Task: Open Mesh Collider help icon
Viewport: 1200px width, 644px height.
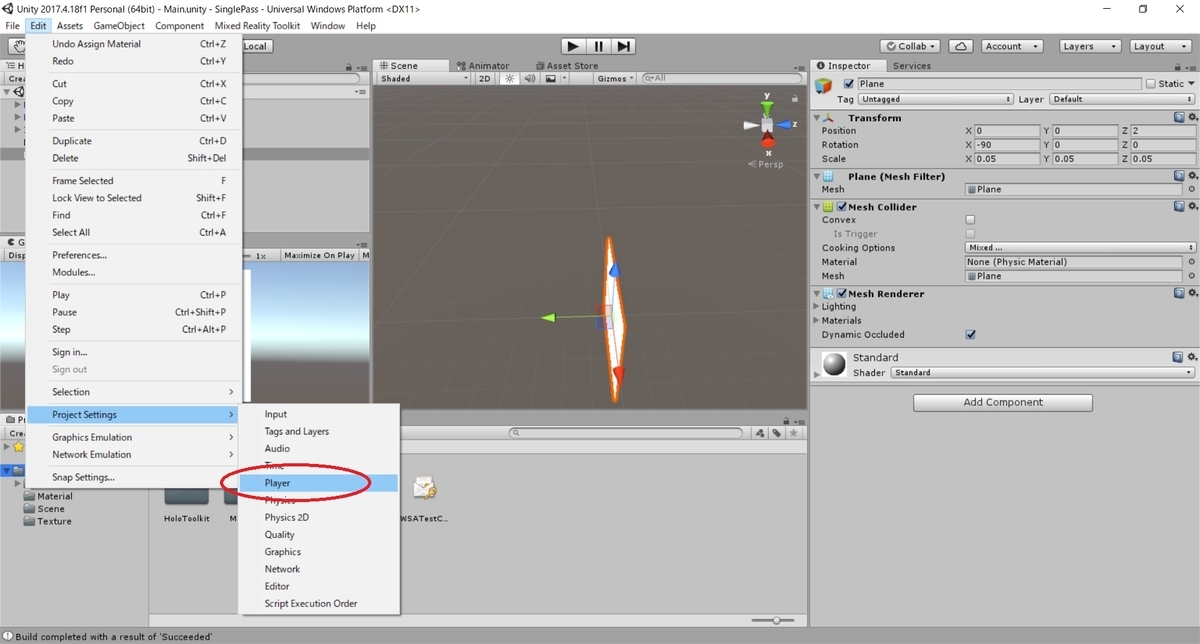Action: point(1179,207)
